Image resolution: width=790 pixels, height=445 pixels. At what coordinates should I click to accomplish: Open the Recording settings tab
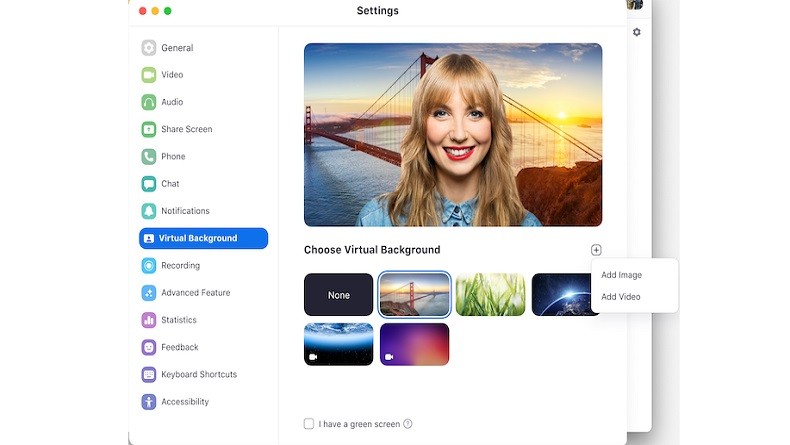pos(180,266)
